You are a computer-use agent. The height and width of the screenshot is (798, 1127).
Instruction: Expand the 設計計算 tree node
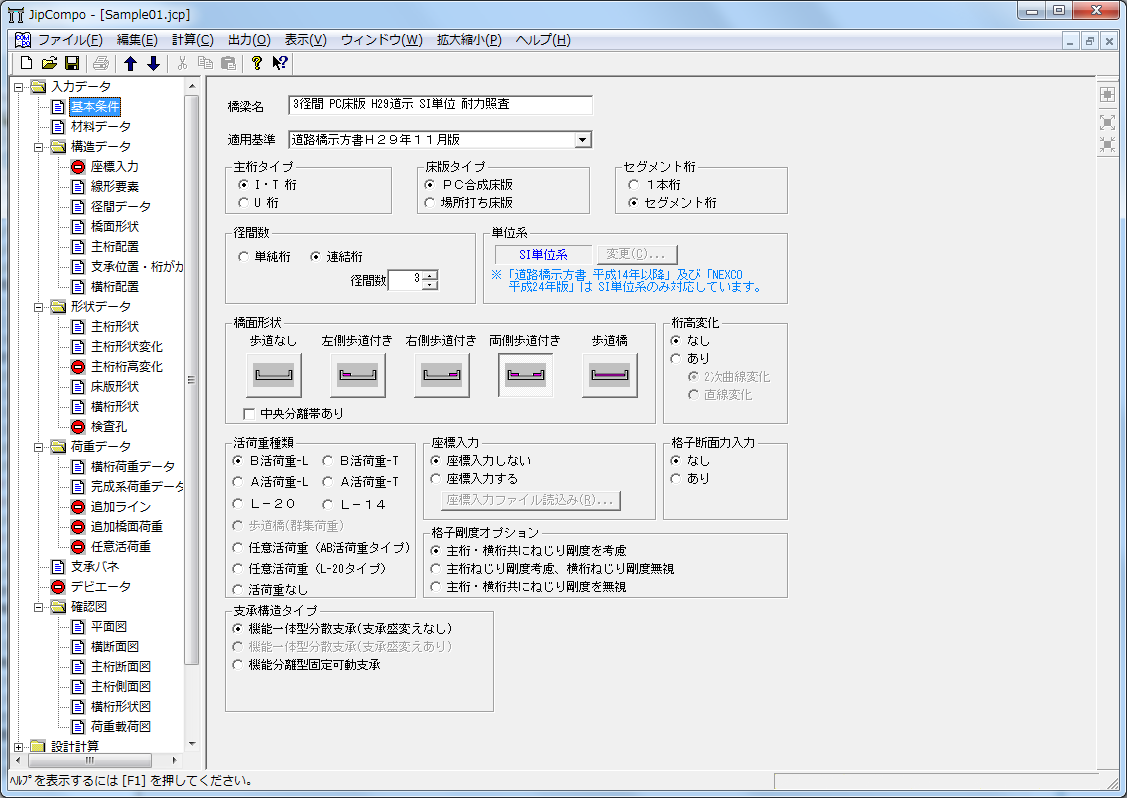pyautogui.click(x=19, y=747)
